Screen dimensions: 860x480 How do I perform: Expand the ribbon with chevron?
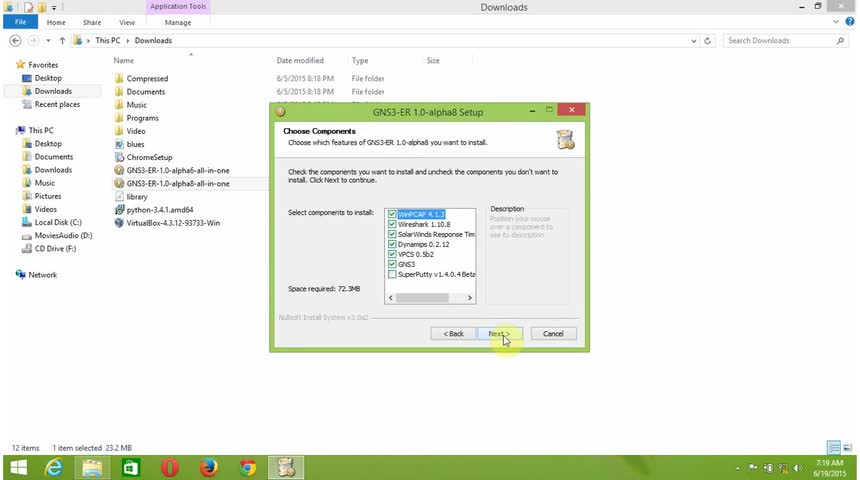836,22
